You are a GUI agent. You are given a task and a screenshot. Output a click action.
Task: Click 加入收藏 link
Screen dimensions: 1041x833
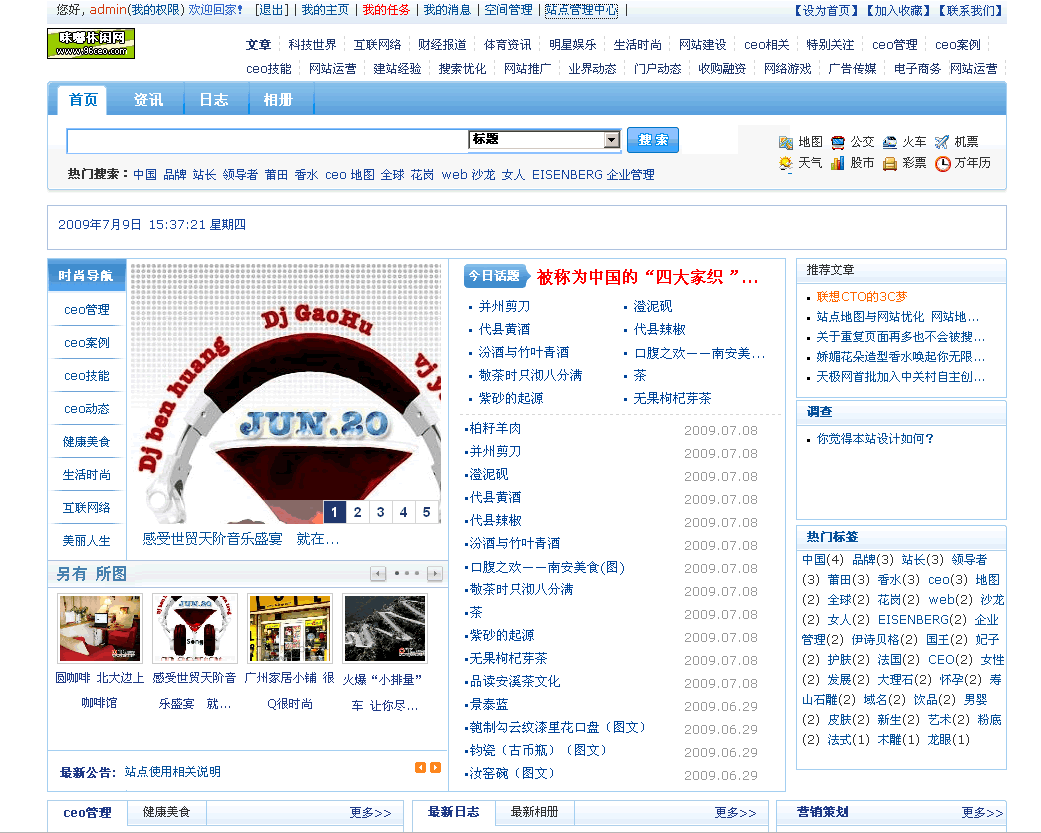[898, 11]
